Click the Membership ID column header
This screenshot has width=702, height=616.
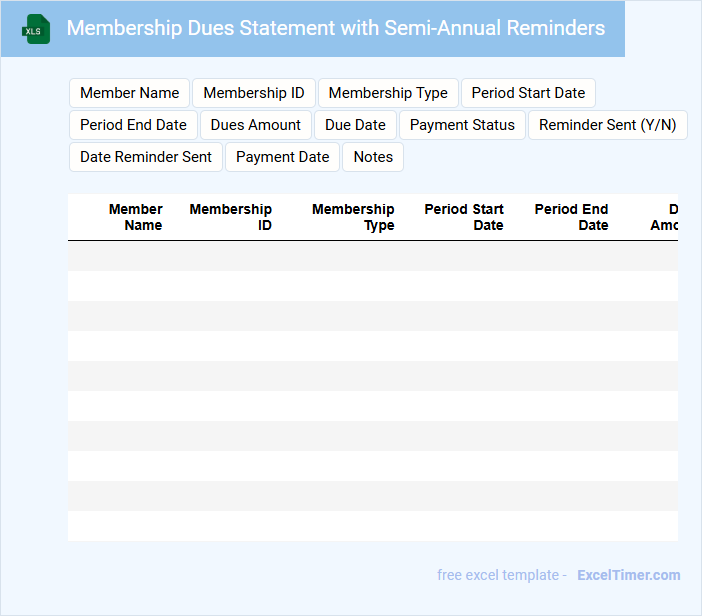pos(231,217)
